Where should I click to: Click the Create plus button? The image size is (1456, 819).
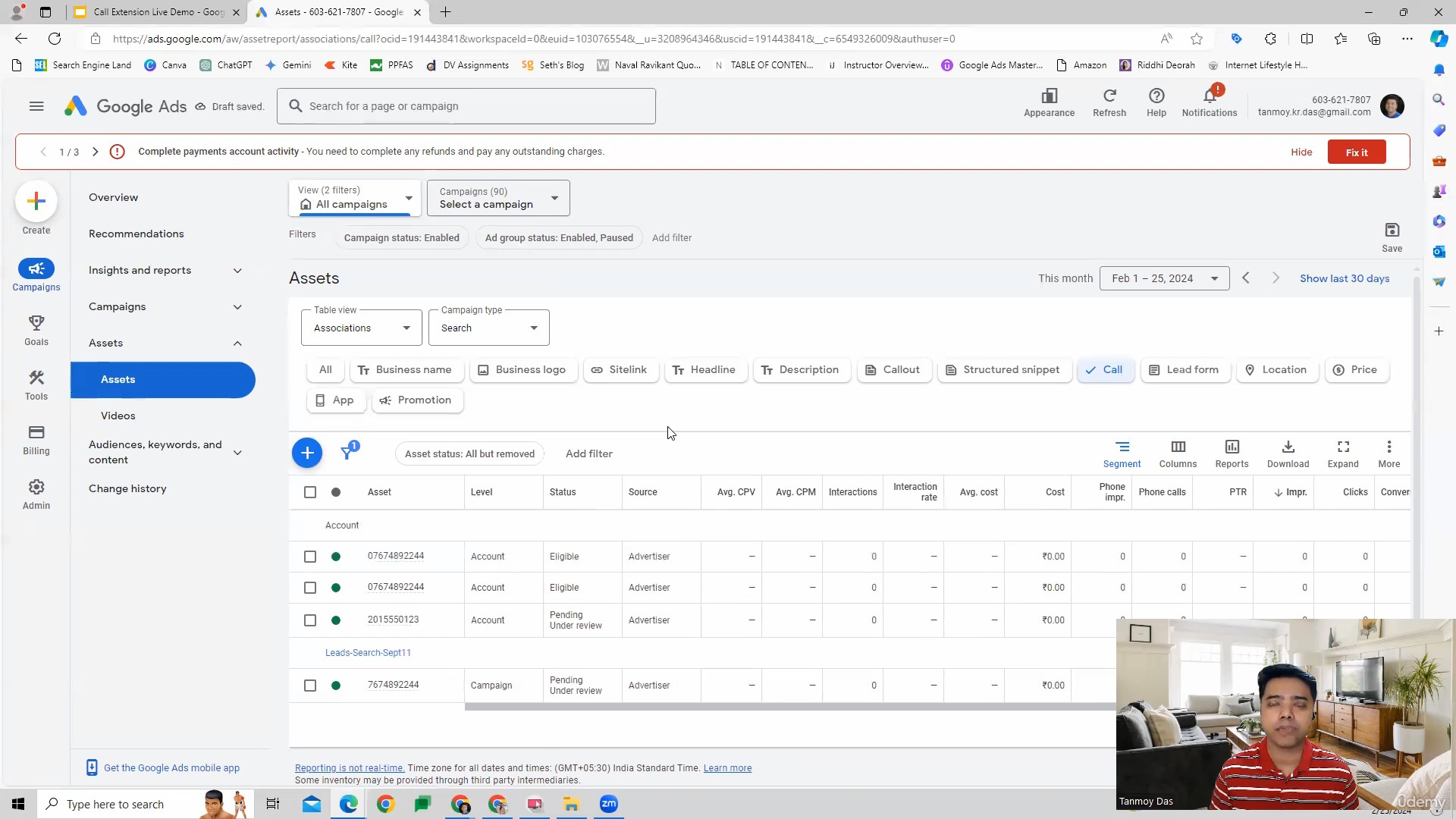pyautogui.click(x=36, y=201)
